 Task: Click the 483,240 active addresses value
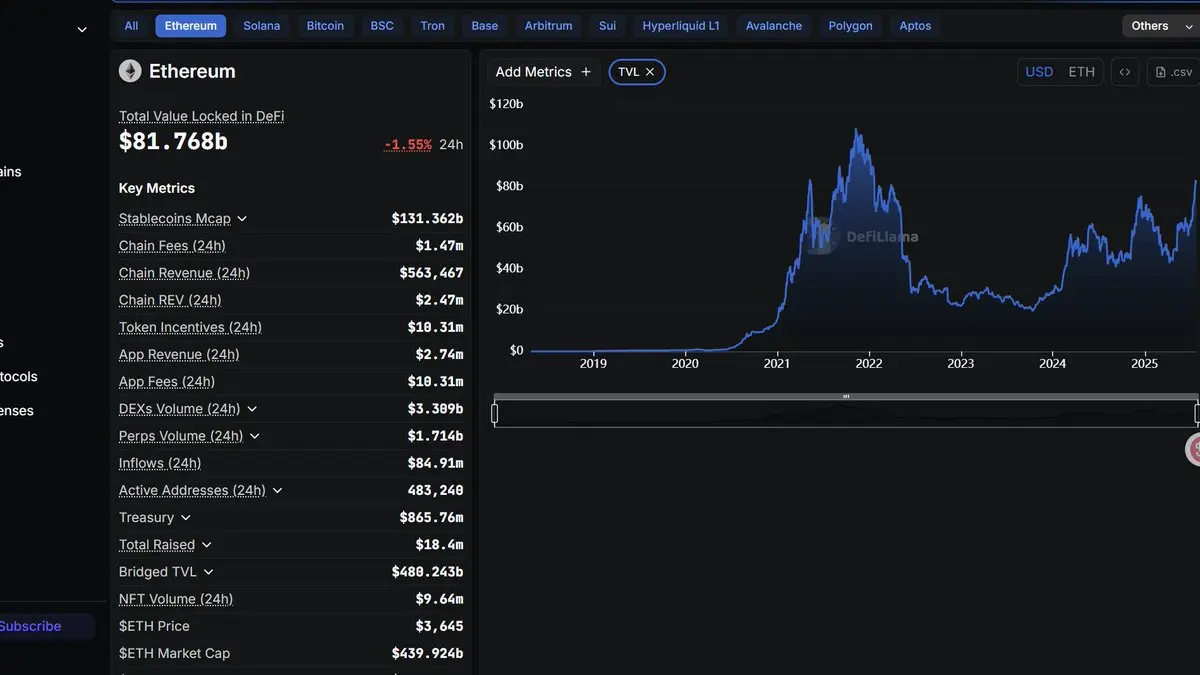(x=435, y=491)
